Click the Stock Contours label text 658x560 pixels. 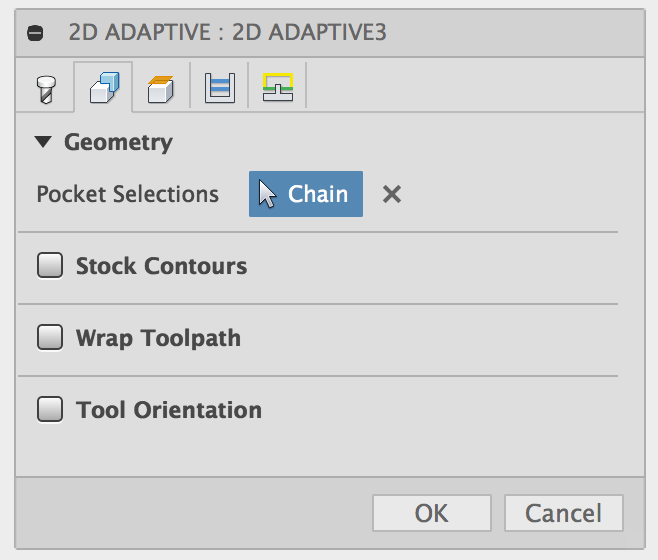pos(161,266)
